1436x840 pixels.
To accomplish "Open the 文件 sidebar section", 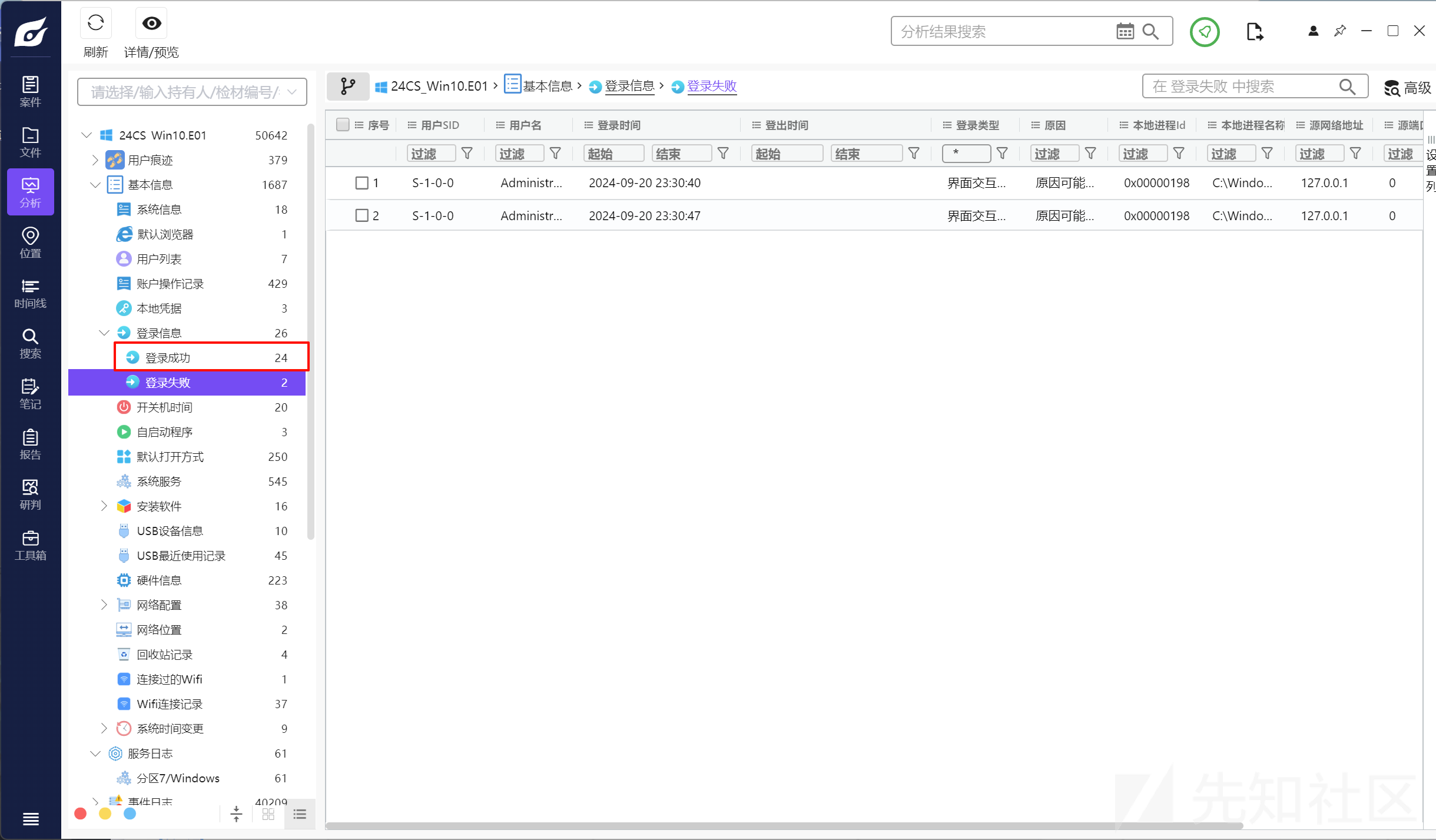I will coord(31,142).
